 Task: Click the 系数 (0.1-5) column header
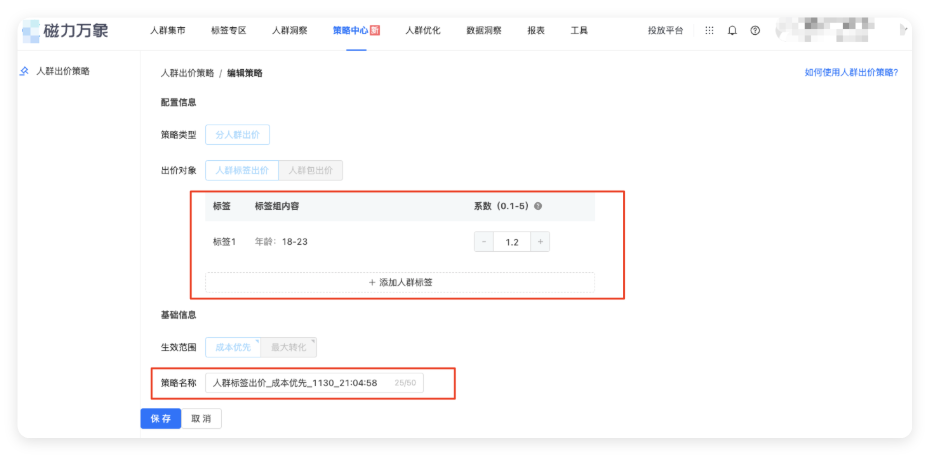[501, 206]
